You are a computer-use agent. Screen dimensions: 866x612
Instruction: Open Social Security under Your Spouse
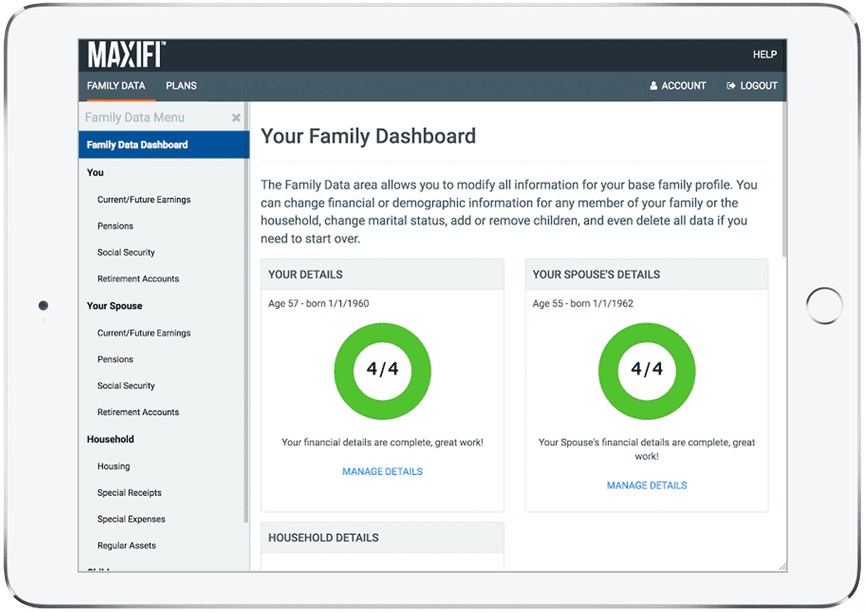(126, 386)
